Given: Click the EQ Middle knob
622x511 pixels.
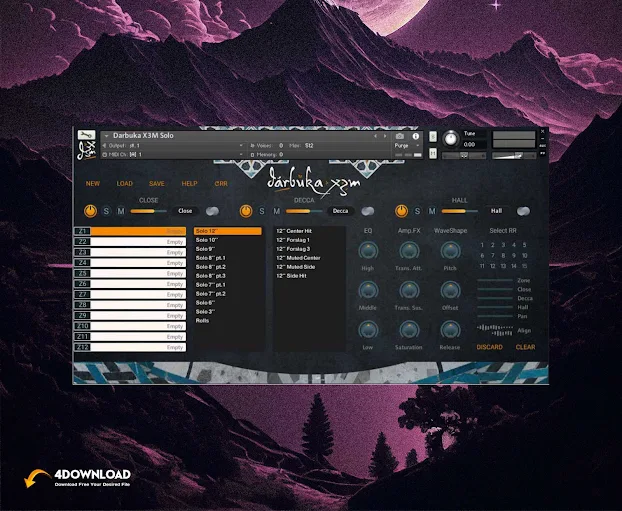Looking at the screenshot, I should pos(368,290).
